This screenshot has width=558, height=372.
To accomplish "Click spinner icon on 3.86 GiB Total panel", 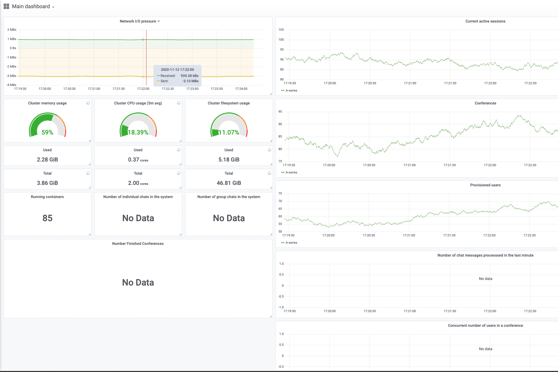I will 88,173.
